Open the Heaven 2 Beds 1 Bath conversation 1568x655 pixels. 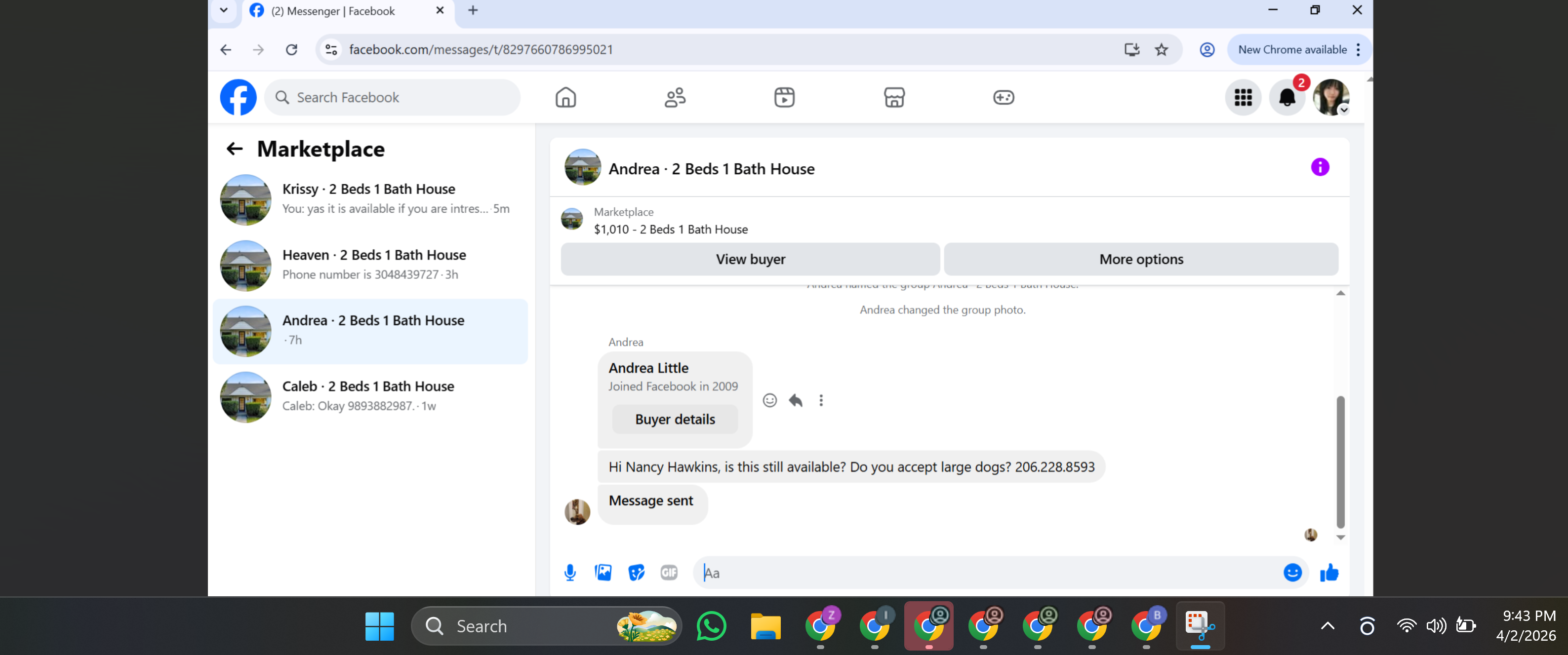(x=370, y=265)
